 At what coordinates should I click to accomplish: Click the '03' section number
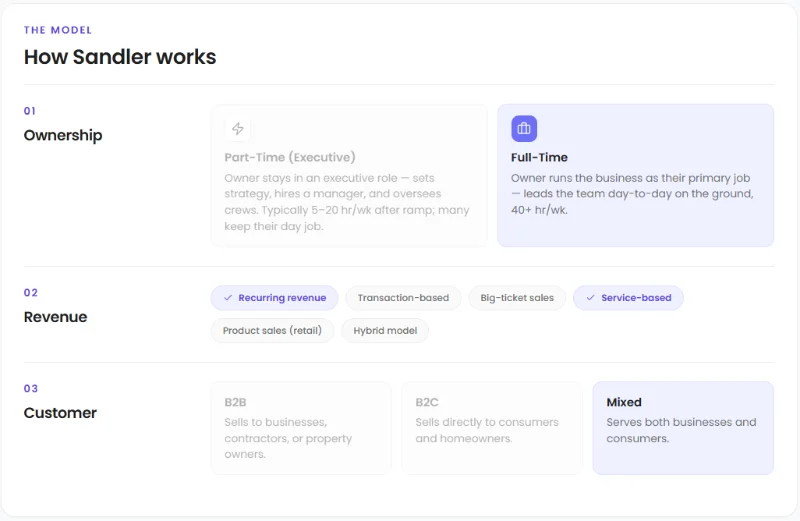click(x=31, y=388)
